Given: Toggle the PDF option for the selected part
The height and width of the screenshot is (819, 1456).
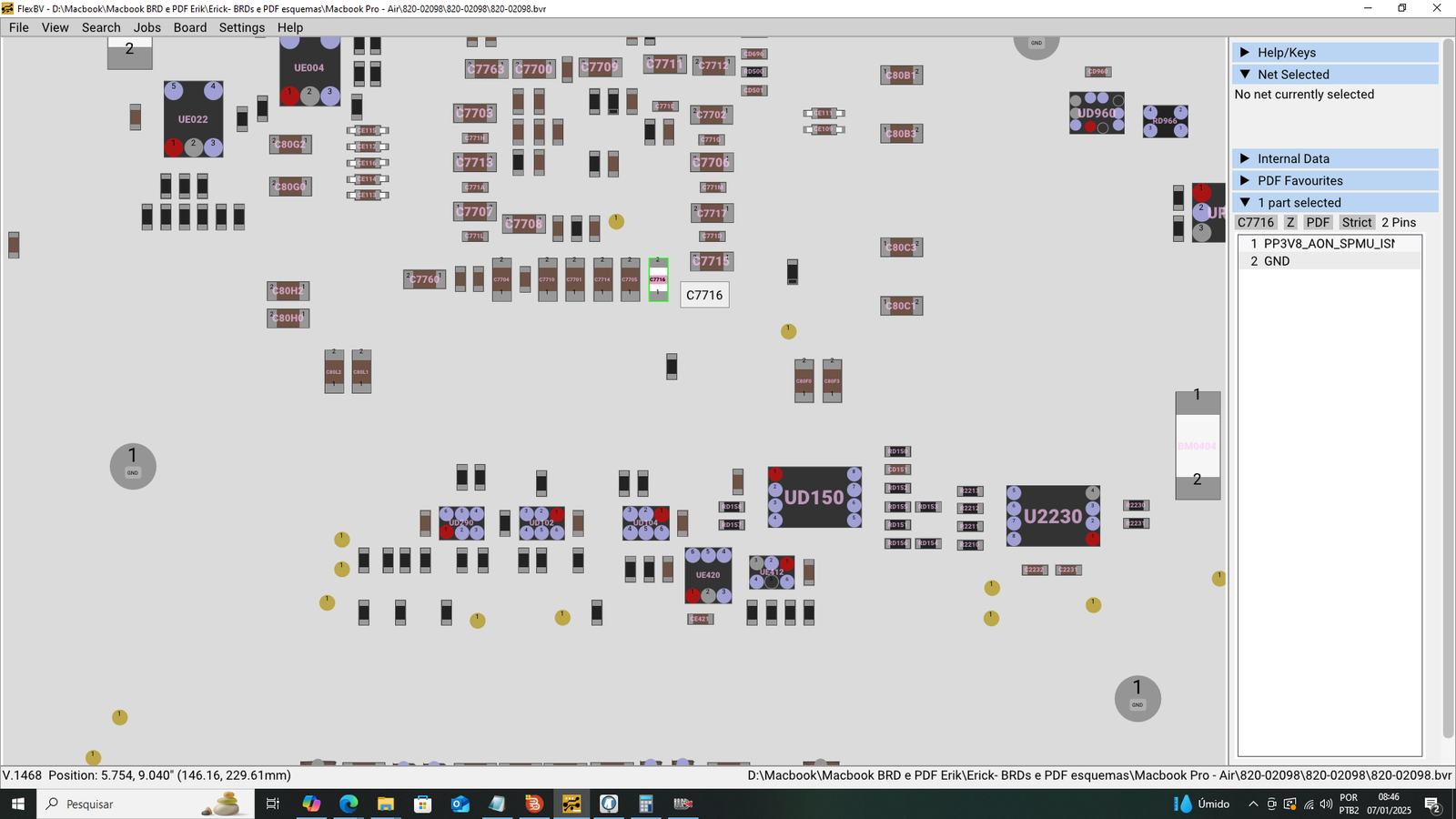Looking at the screenshot, I should coord(1318,222).
